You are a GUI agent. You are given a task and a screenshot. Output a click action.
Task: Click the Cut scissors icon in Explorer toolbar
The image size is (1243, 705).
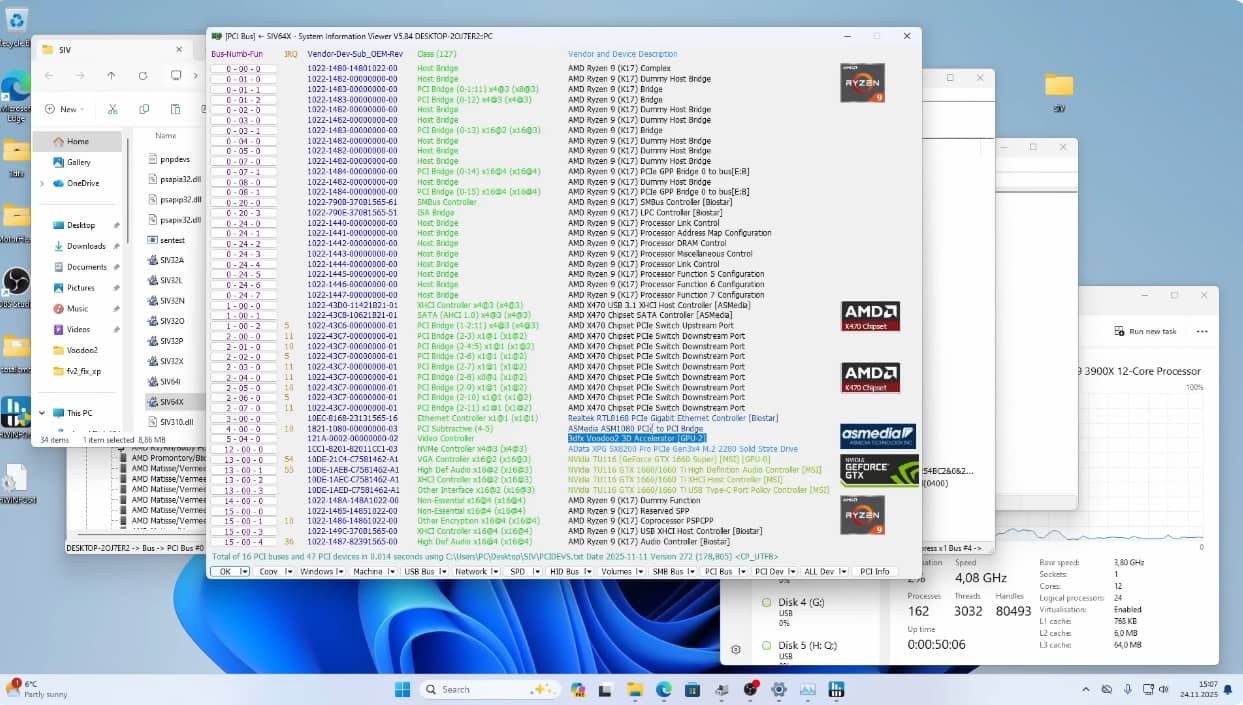point(113,109)
